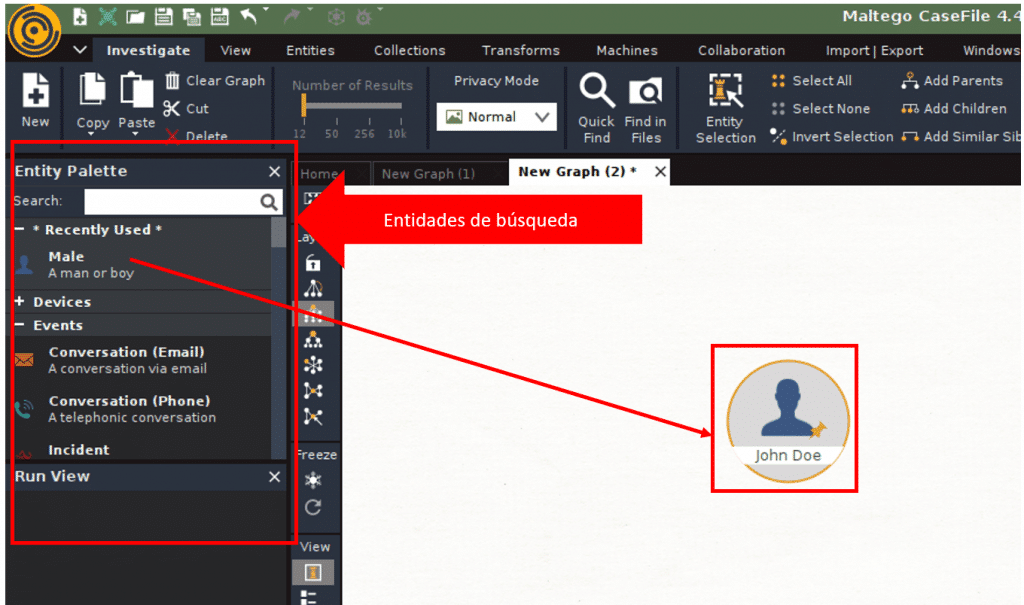Select the hierarchical tree layout icon below the highlighted one

313,339
